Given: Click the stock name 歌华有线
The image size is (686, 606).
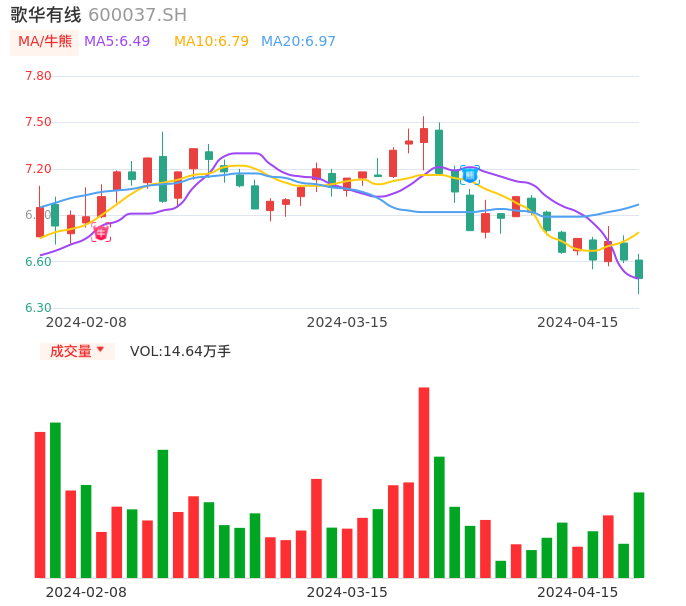Looking at the screenshot, I should [x=46, y=15].
